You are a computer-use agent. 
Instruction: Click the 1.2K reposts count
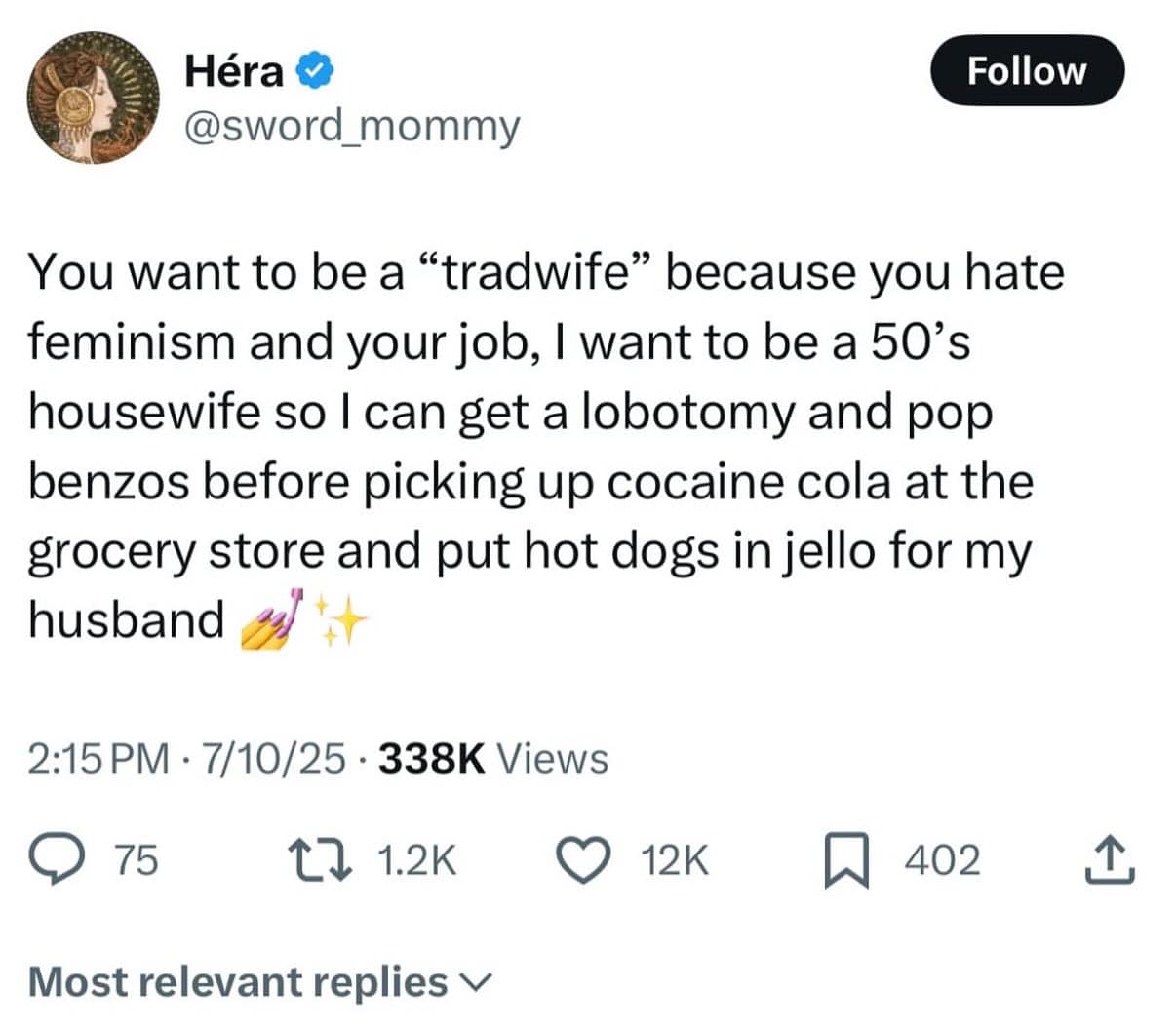[x=415, y=860]
